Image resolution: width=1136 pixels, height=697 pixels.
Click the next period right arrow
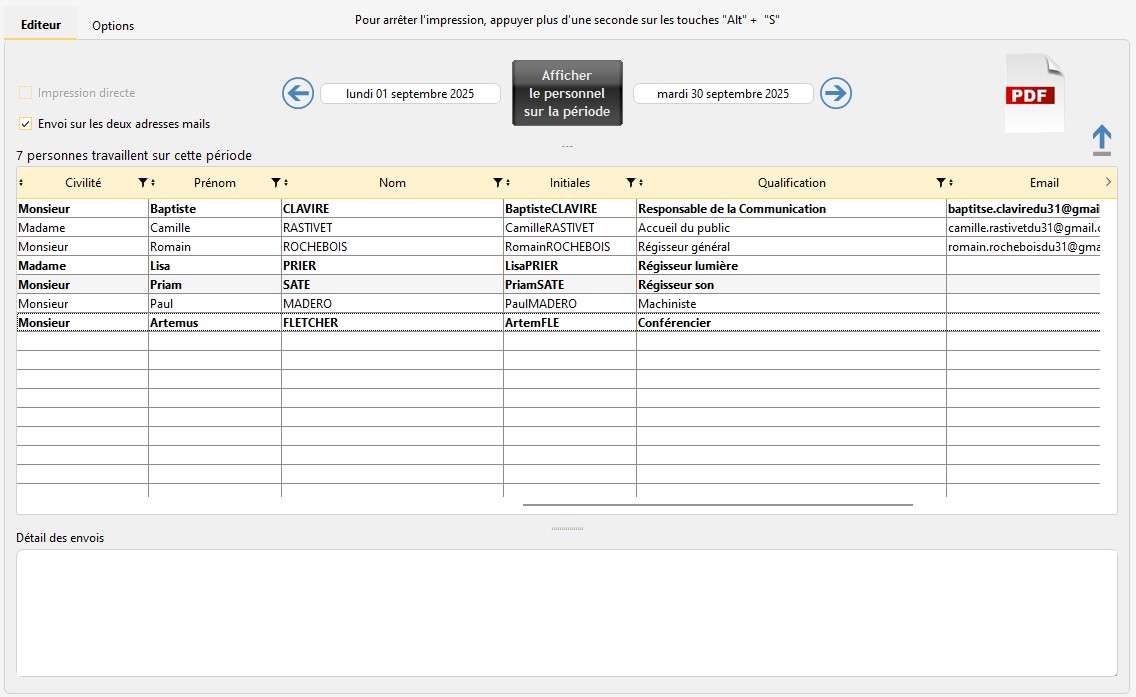coord(836,94)
